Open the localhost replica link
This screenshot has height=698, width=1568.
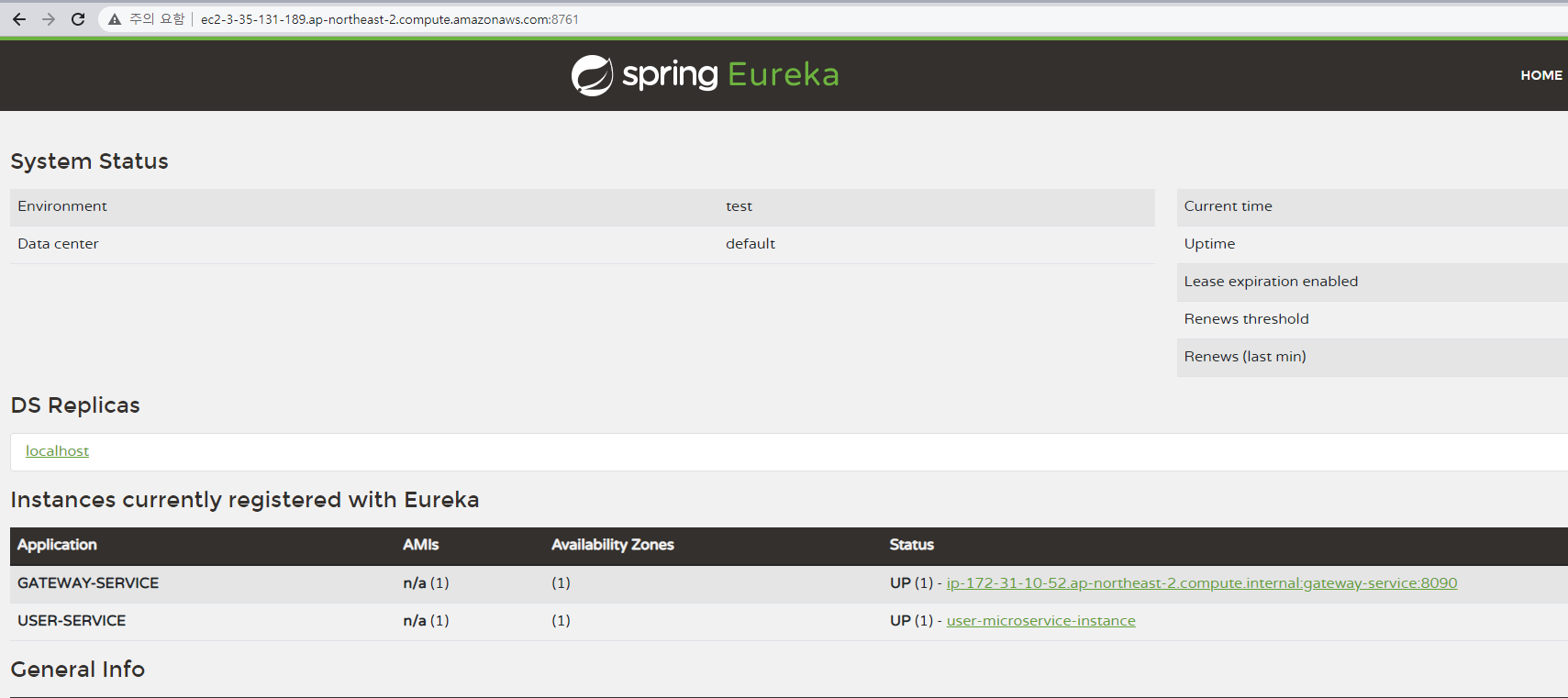click(x=57, y=451)
